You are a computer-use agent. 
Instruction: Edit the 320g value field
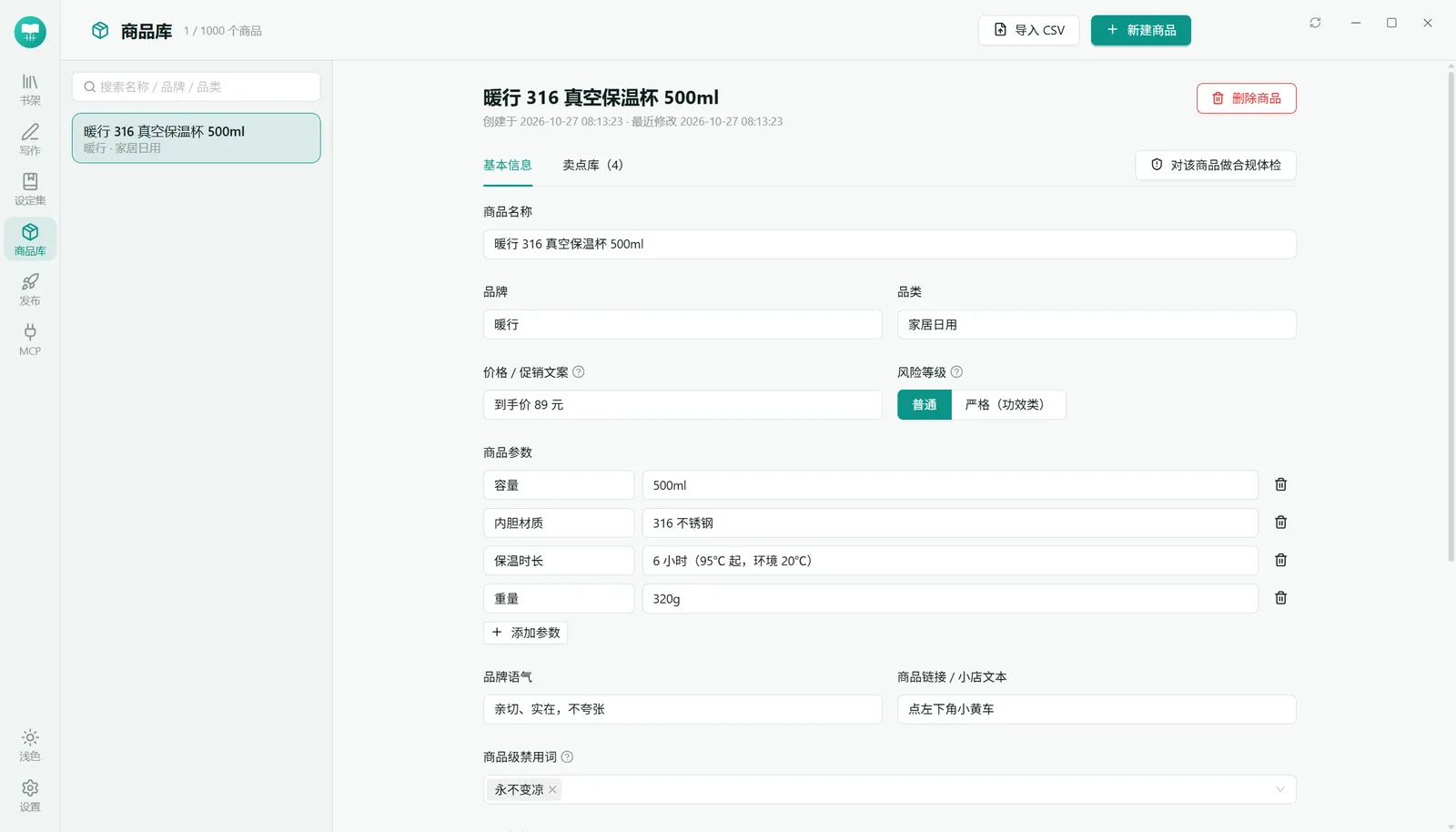click(x=950, y=599)
